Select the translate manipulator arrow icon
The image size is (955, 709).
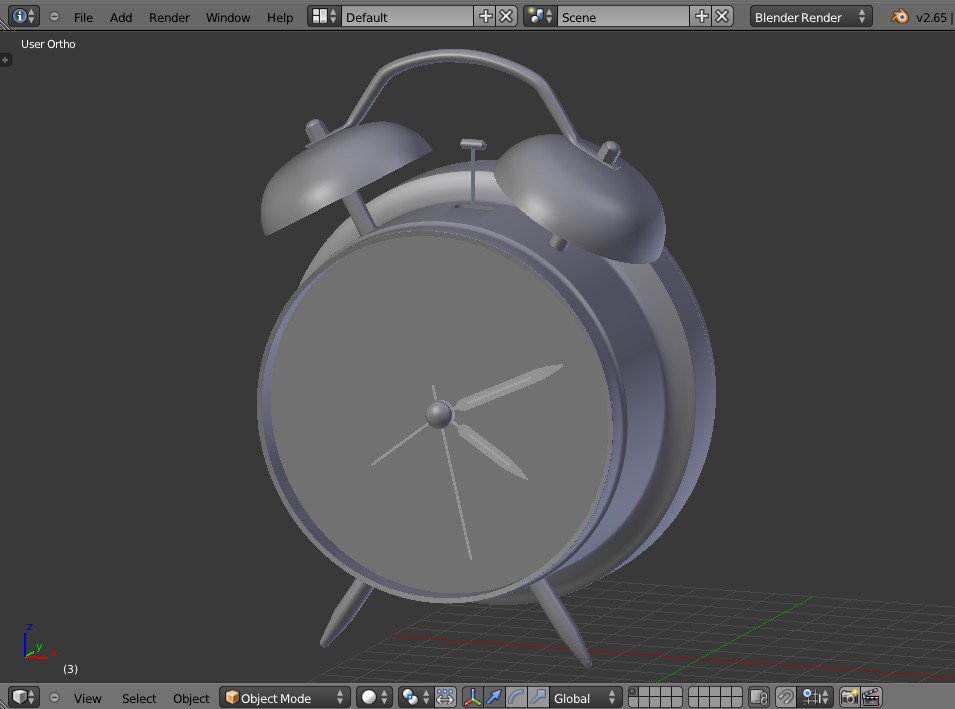tap(495, 697)
